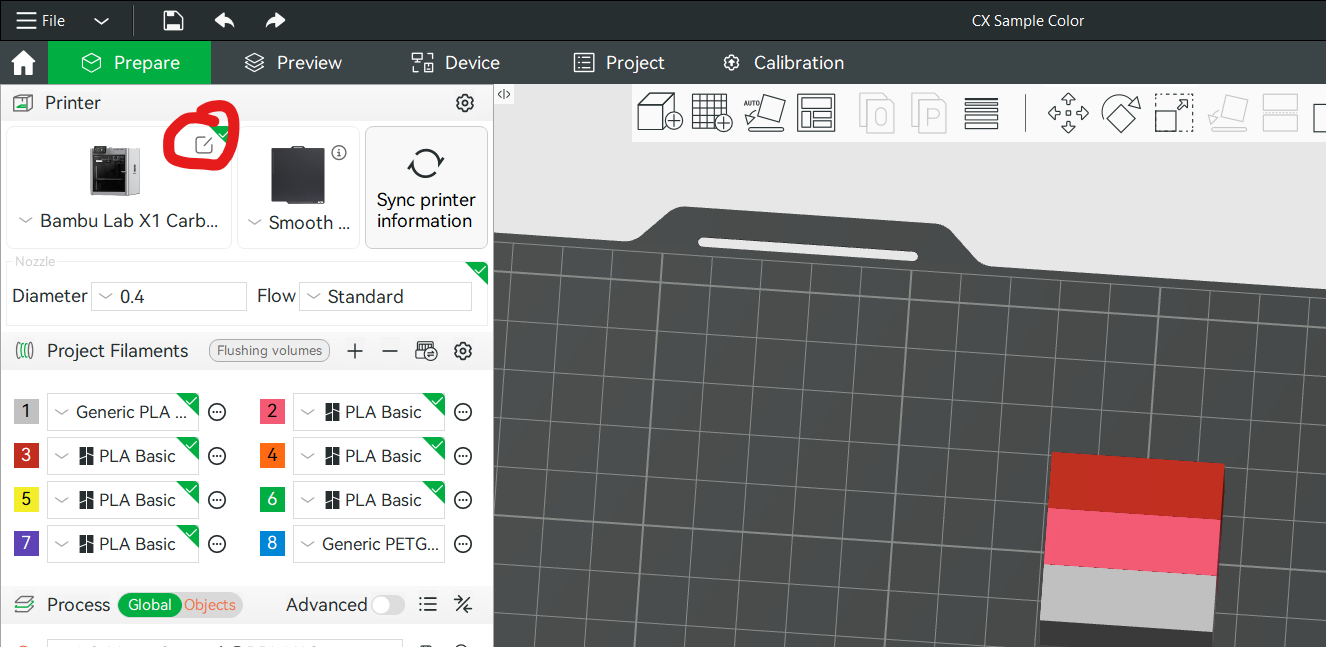This screenshot has height=647, width=1326.
Task: Open the Flushing volumes dialog
Action: tap(270, 351)
